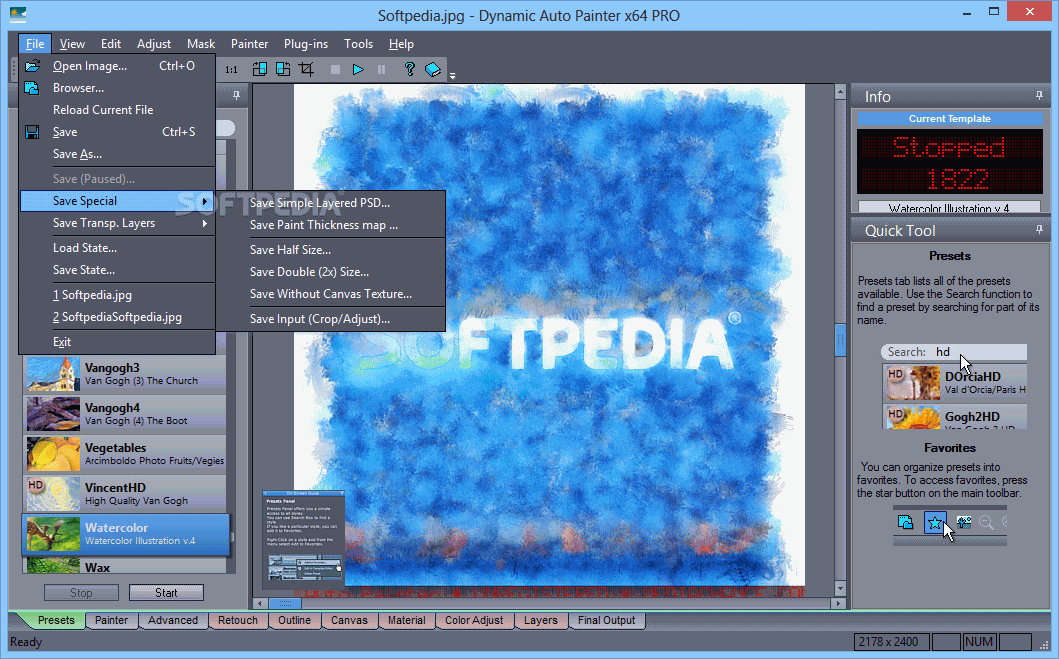Image resolution: width=1059 pixels, height=659 pixels.
Task: Select the VincentHD preset
Action: pyautogui.click(x=126, y=494)
